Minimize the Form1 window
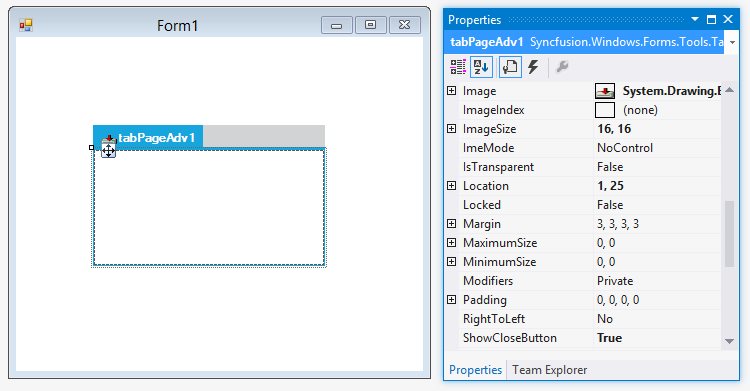The image size is (750, 391). click(x=337, y=25)
